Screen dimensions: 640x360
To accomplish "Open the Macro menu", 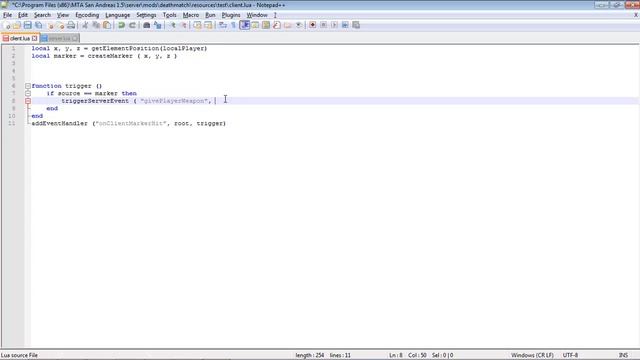I will 191,15.
